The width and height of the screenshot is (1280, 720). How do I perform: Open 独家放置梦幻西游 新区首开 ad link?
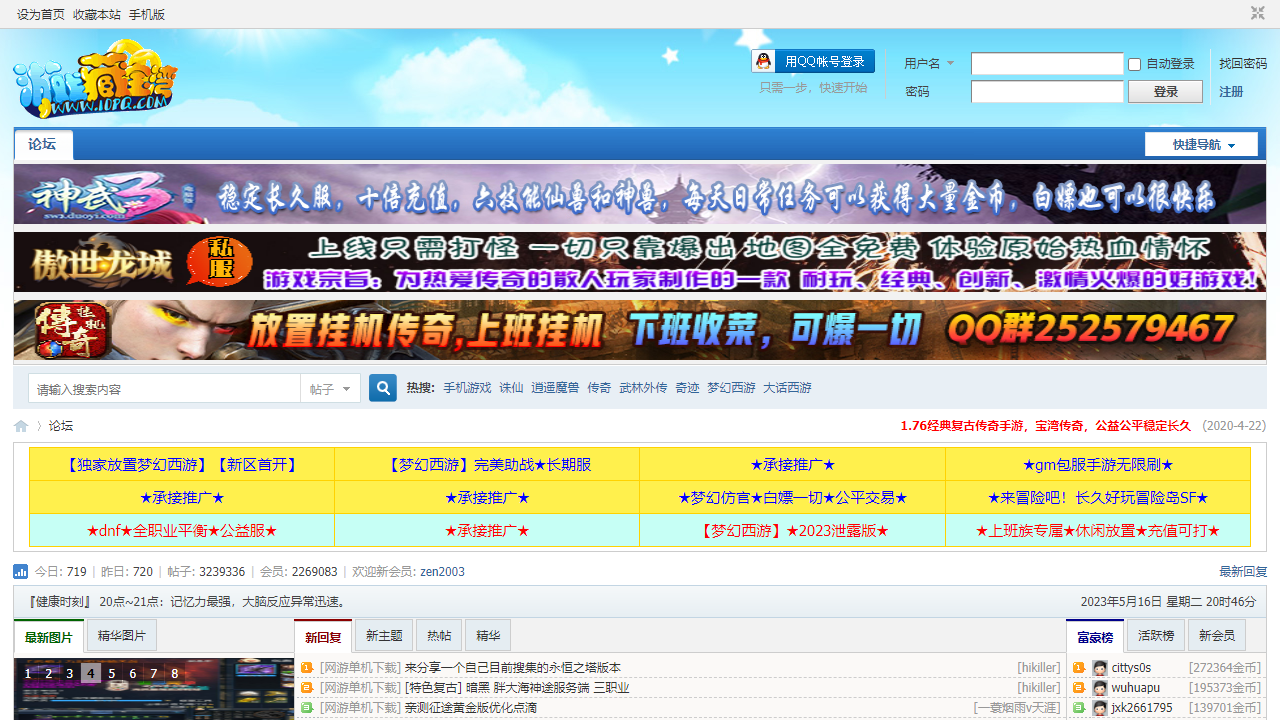coord(182,465)
